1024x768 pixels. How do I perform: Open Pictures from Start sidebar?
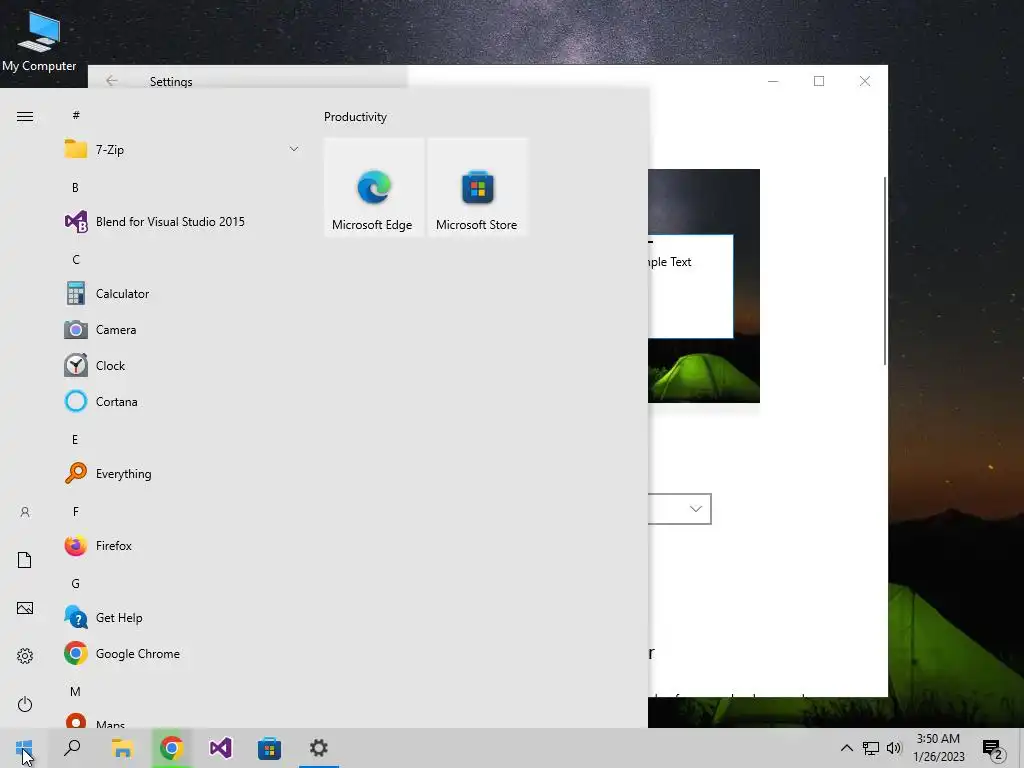click(x=25, y=608)
